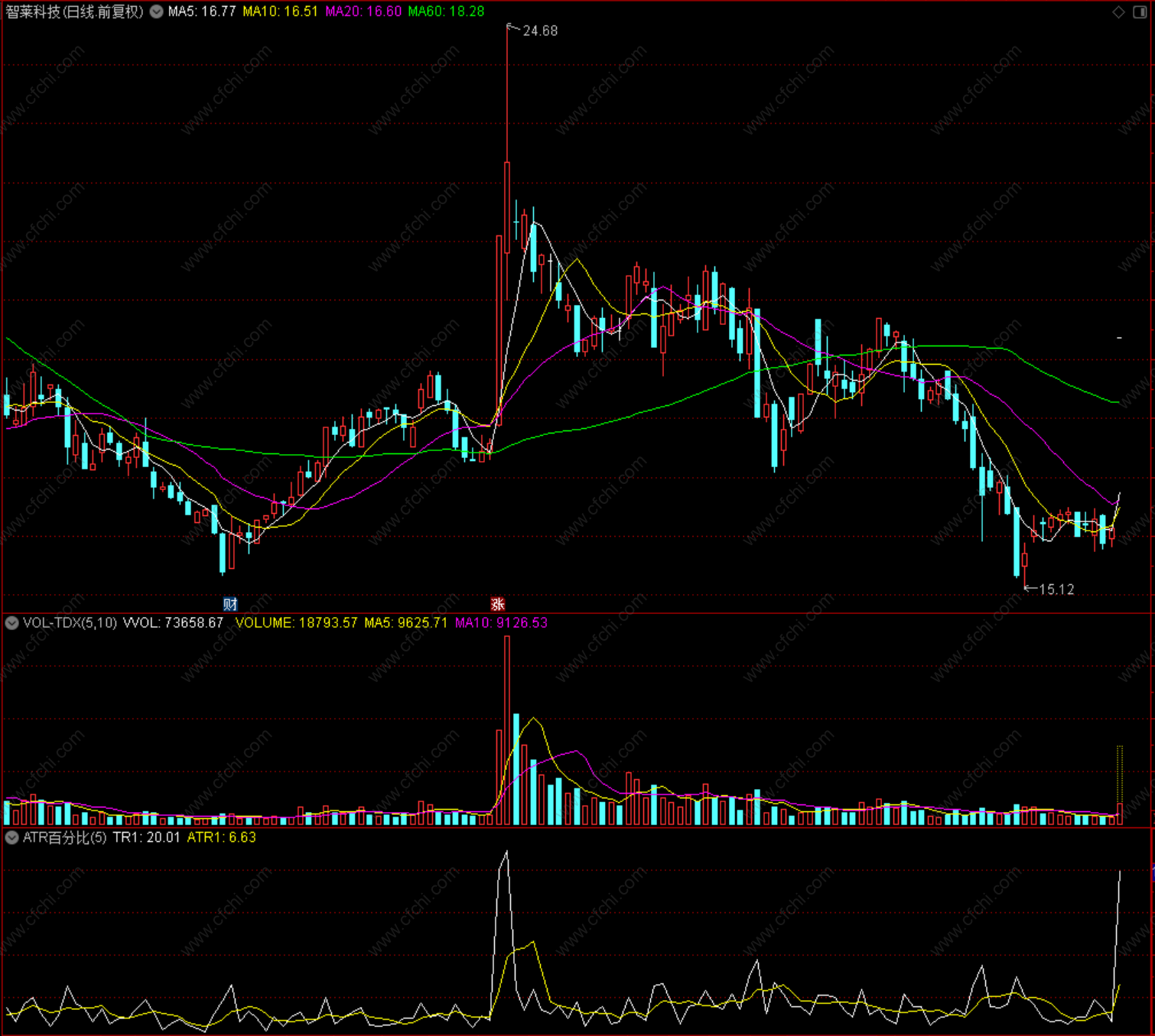Expand the ATR百分比 indicator settings arrow

[11, 837]
